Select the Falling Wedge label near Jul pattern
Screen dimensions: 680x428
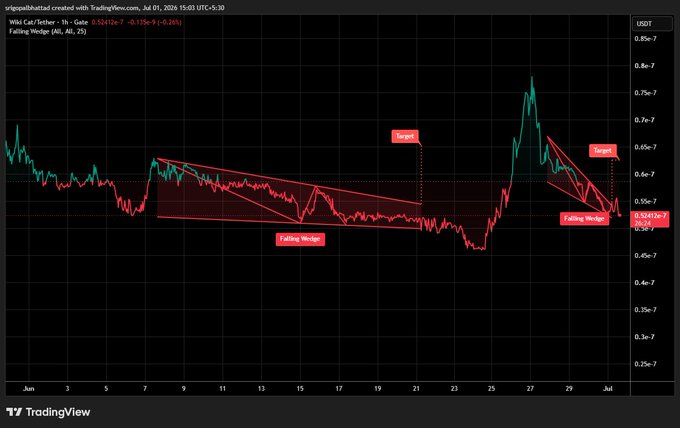tap(584, 219)
